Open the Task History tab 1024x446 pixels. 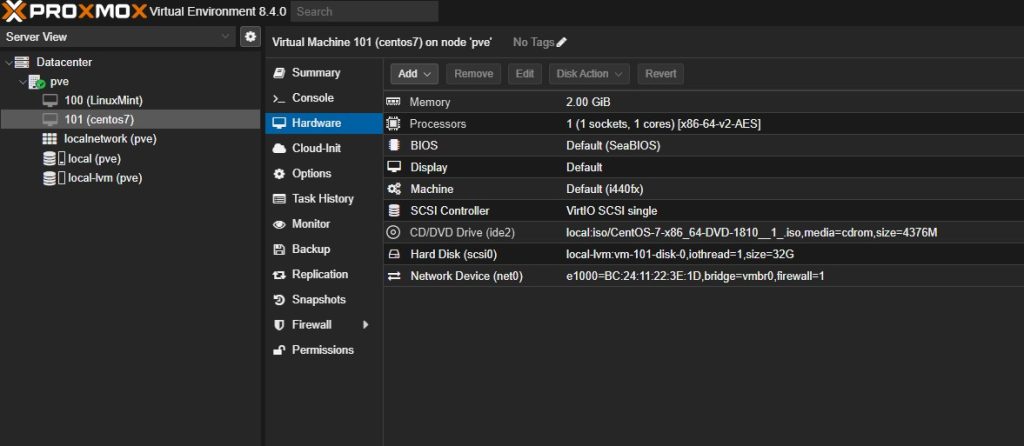coord(324,199)
